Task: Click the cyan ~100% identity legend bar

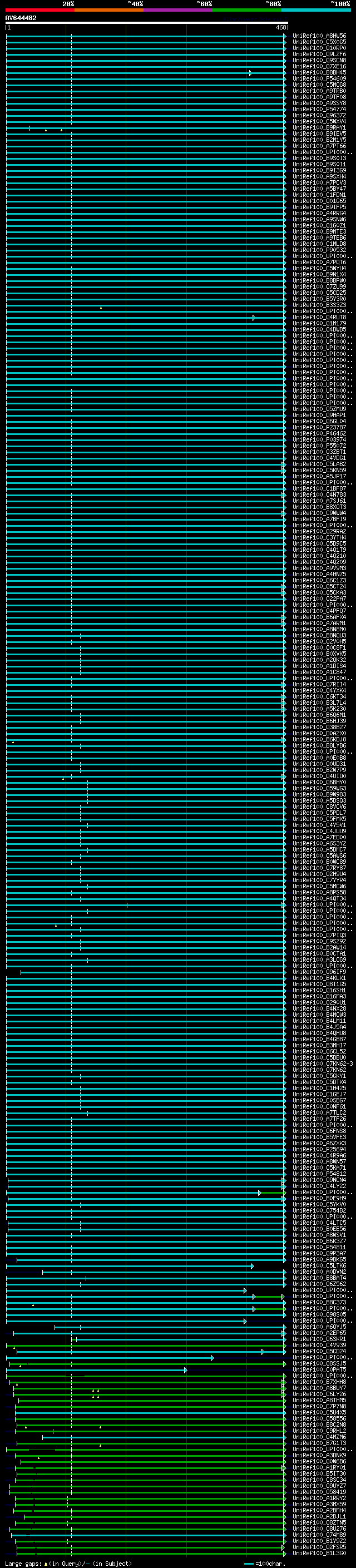Action: click(316, 11)
